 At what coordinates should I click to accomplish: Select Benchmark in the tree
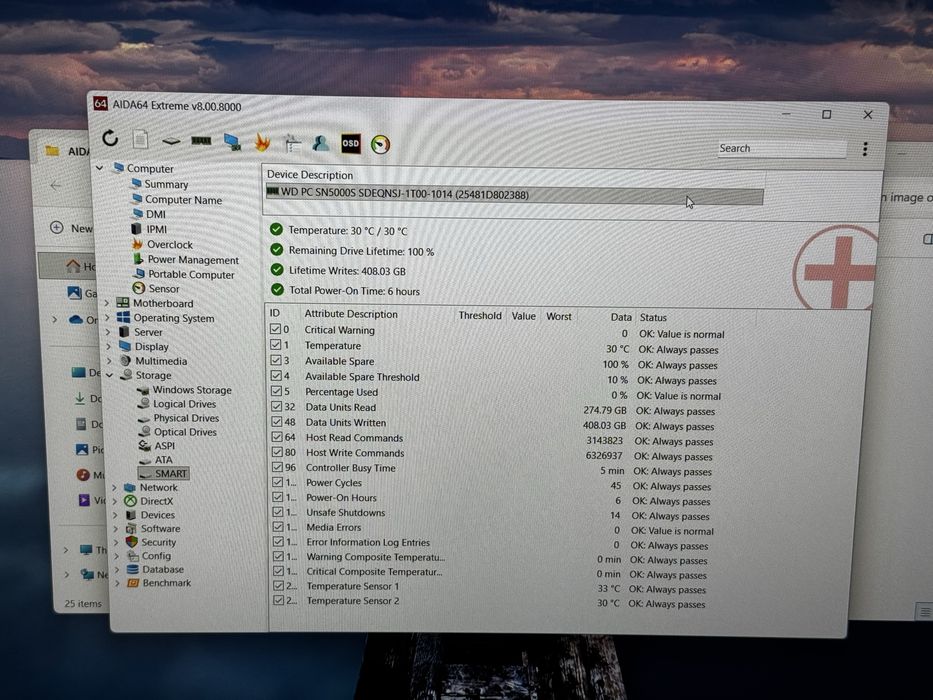tap(167, 583)
